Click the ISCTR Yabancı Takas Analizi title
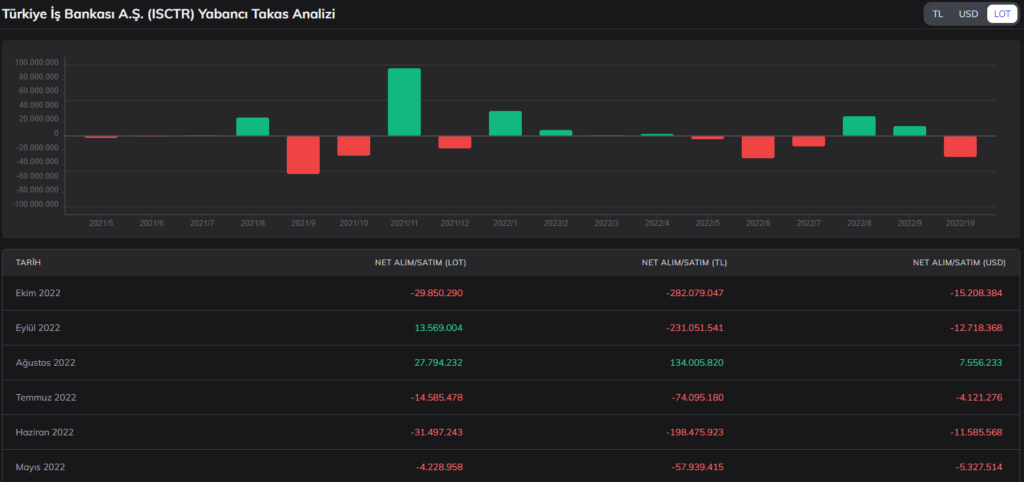The width and height of the screenshot is (1024, 482). click(x=168, y=14)
